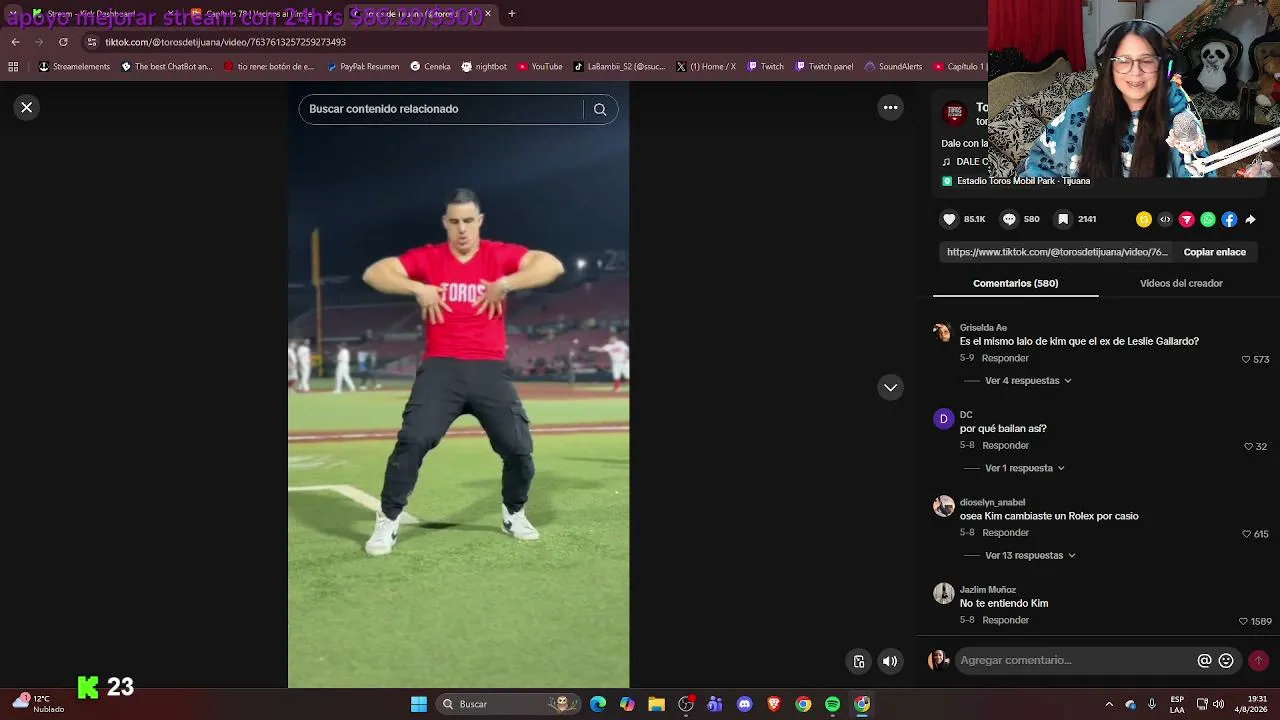Open Discord from the taskbar
Image resolution: width=1280 pixels, height=720 pixels.
(x=744, y=704)
